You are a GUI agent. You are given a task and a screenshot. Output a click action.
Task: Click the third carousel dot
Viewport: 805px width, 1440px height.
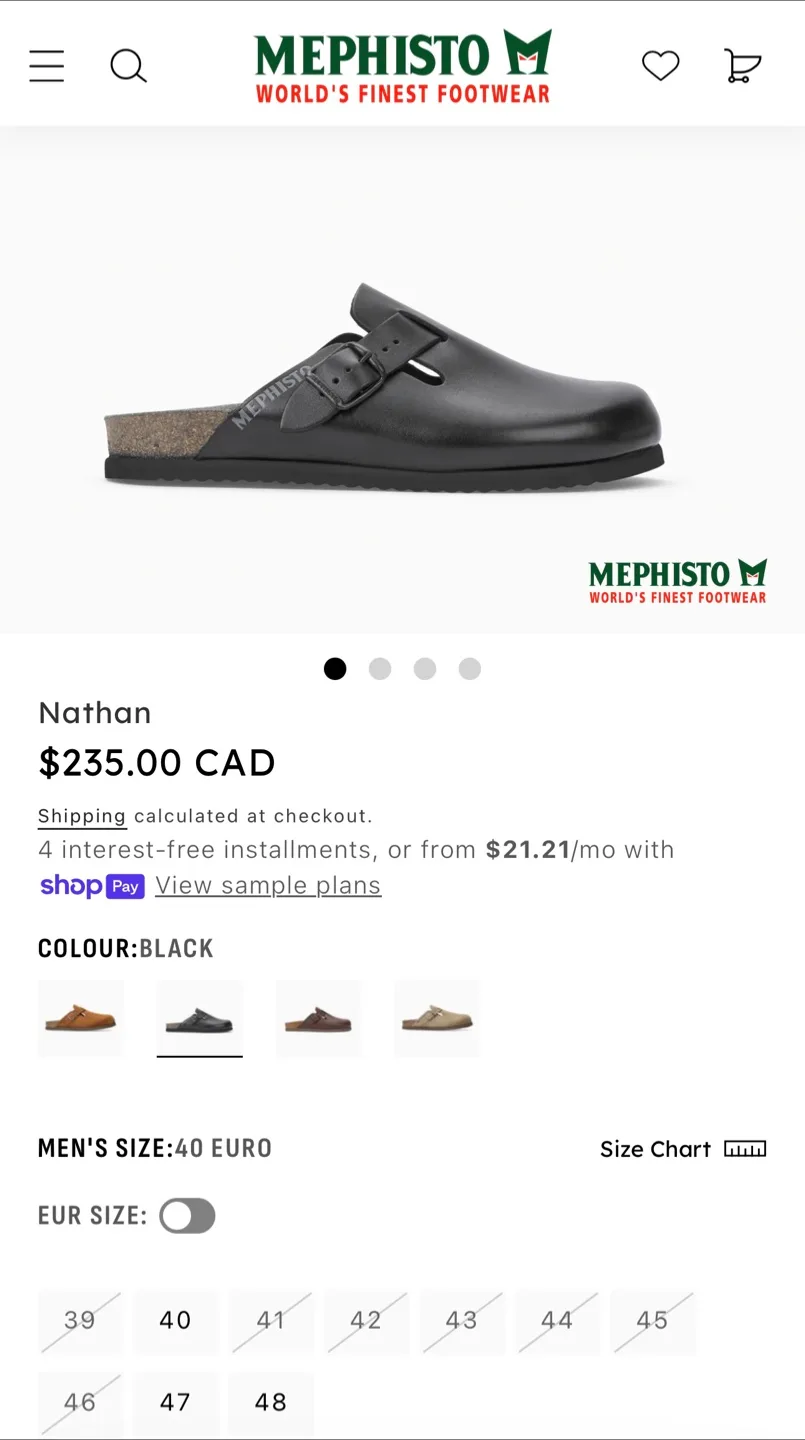[x=424, y=669]
